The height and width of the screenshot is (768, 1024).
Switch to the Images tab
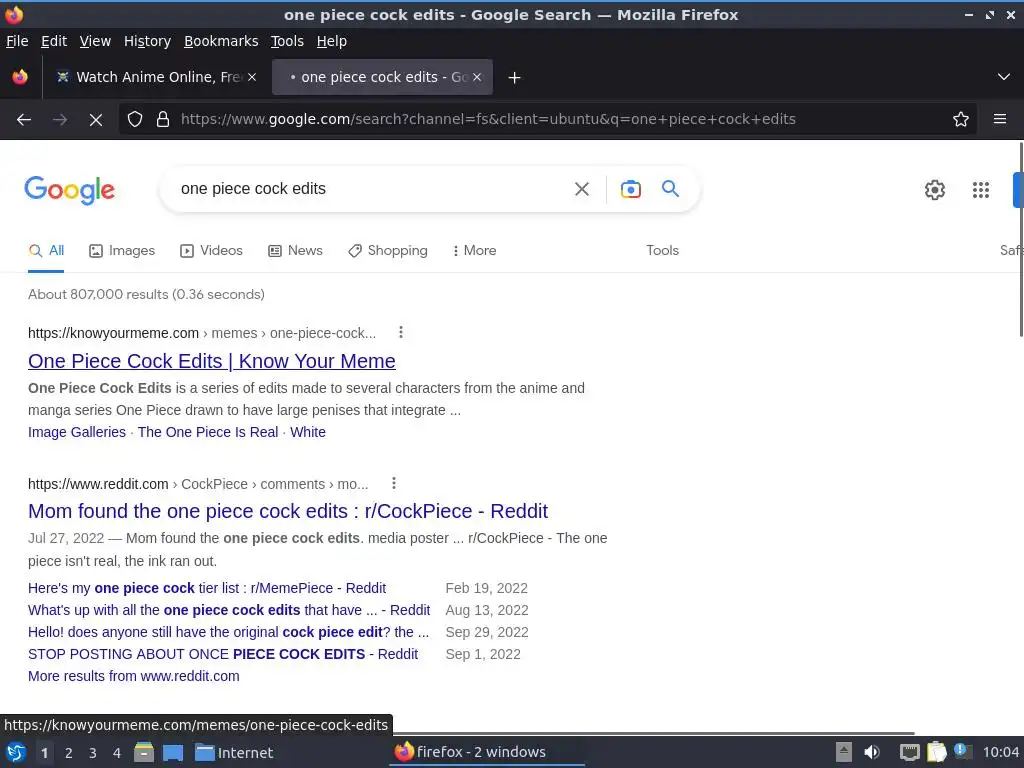coord(122,251)
